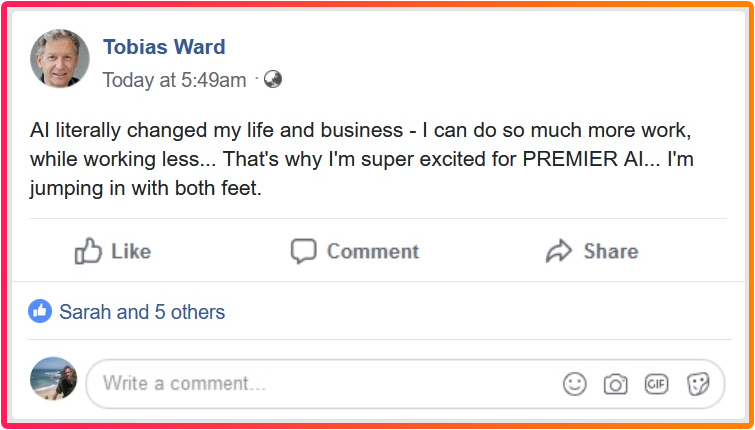This screenshot has width=755, height=430.
Task: Click the speech bubble Comment icon
Action: click(x=303, y=251)
